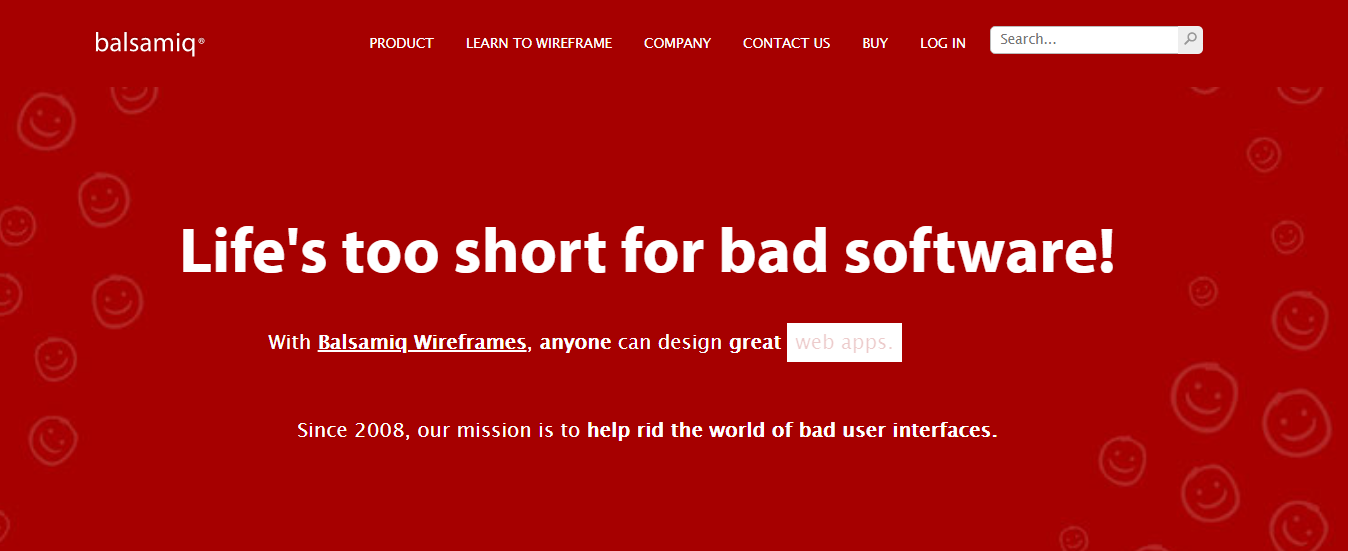Screen dimensions: 1348x551
Task: Click the "Life's too short for bad software!" headline
Action: point(647,250)
